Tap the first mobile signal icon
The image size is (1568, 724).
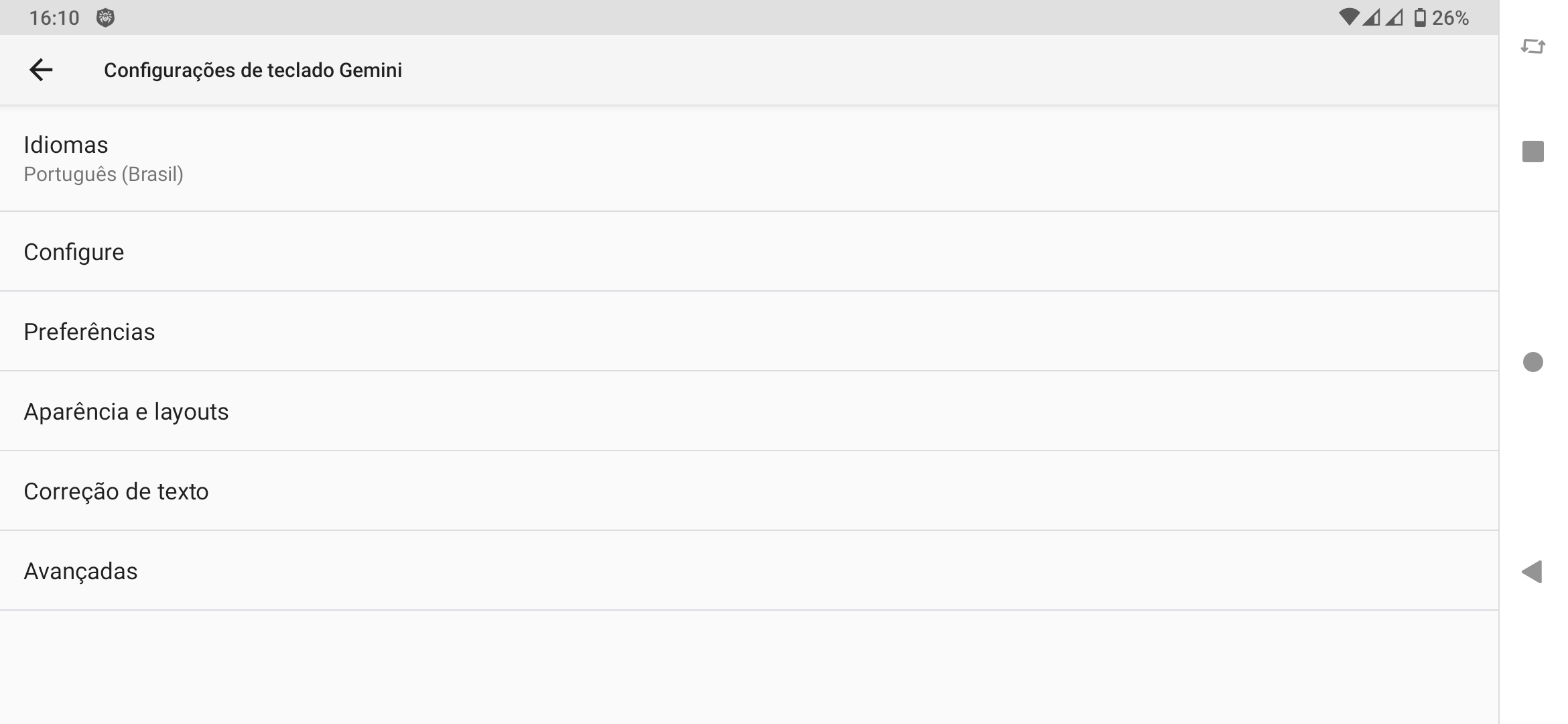click(1372, 17)
